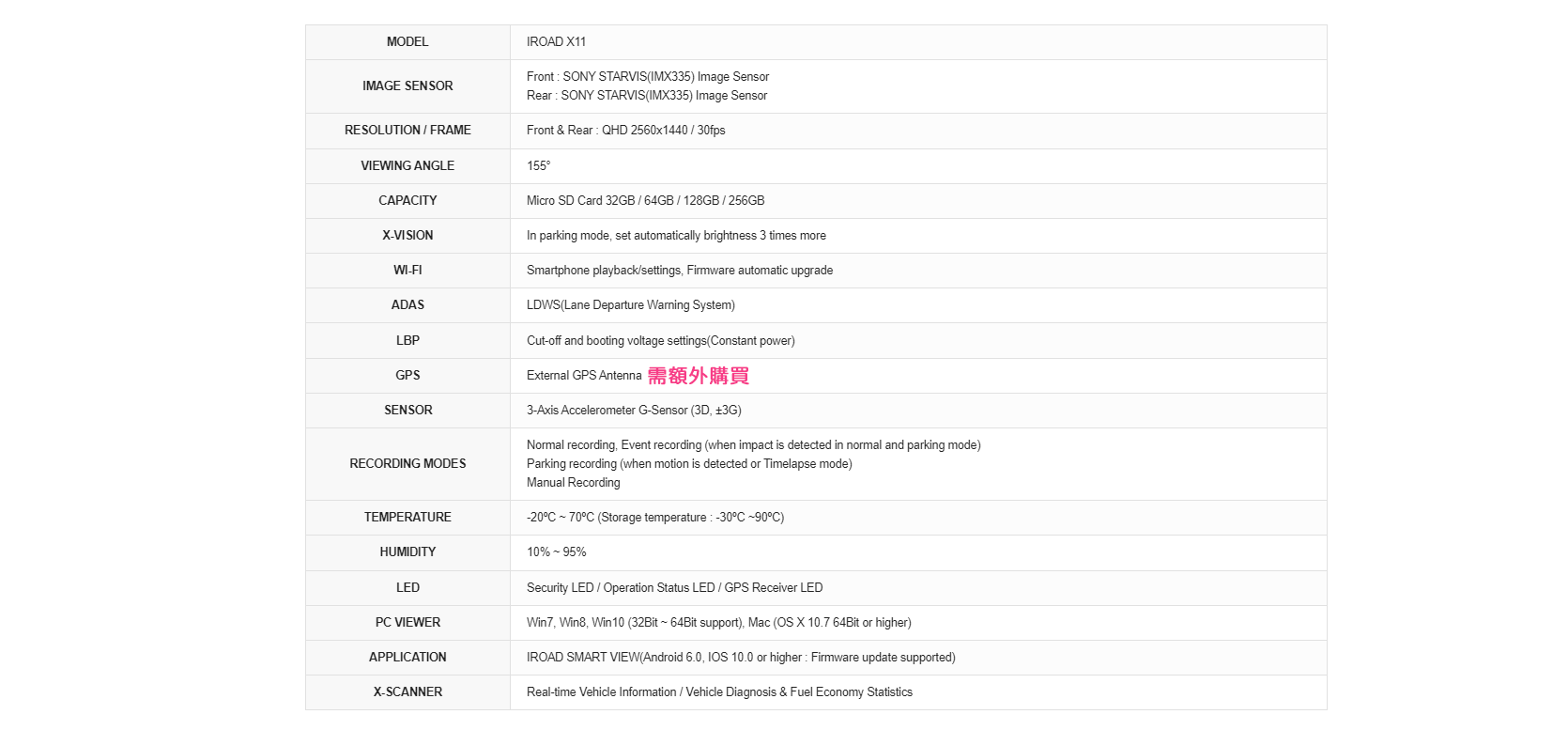Image resolution: width=1568 pixels, height=730 pixels.
Task: Click the LDWS Lane Departure Warning text
Action: click(x=630, y=305)
